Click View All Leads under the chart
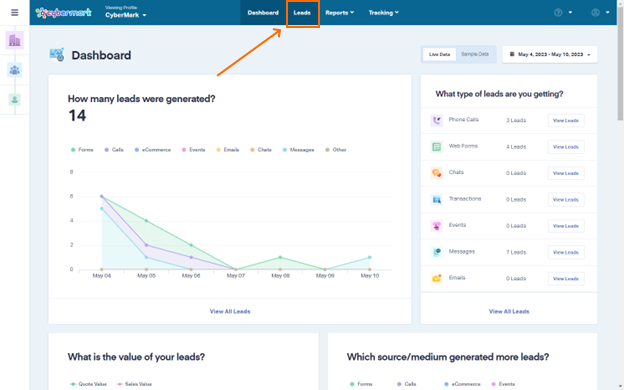 pyautogui.click(x=230, y=312)
